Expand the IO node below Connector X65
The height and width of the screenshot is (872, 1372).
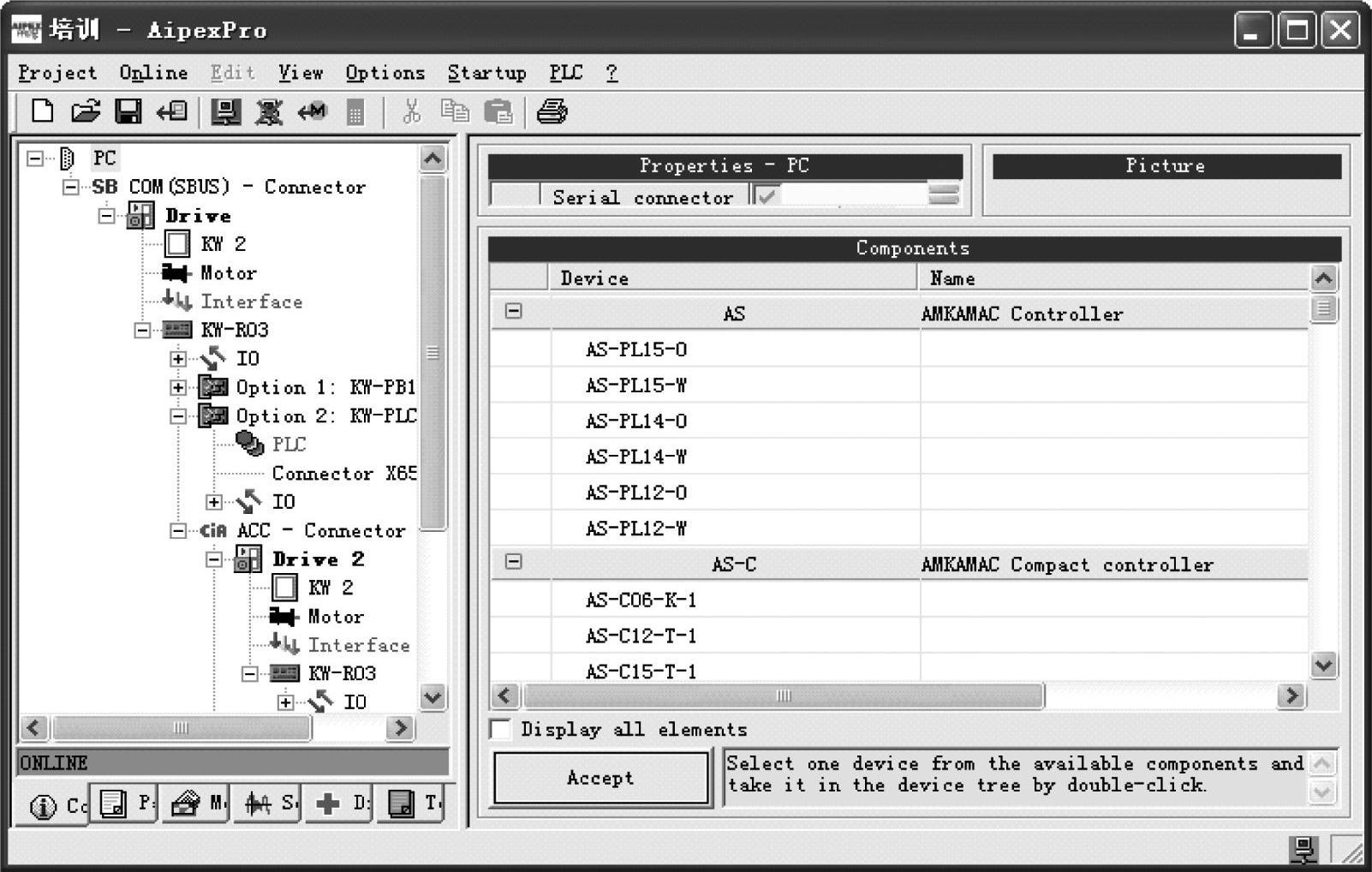[214, 502]
